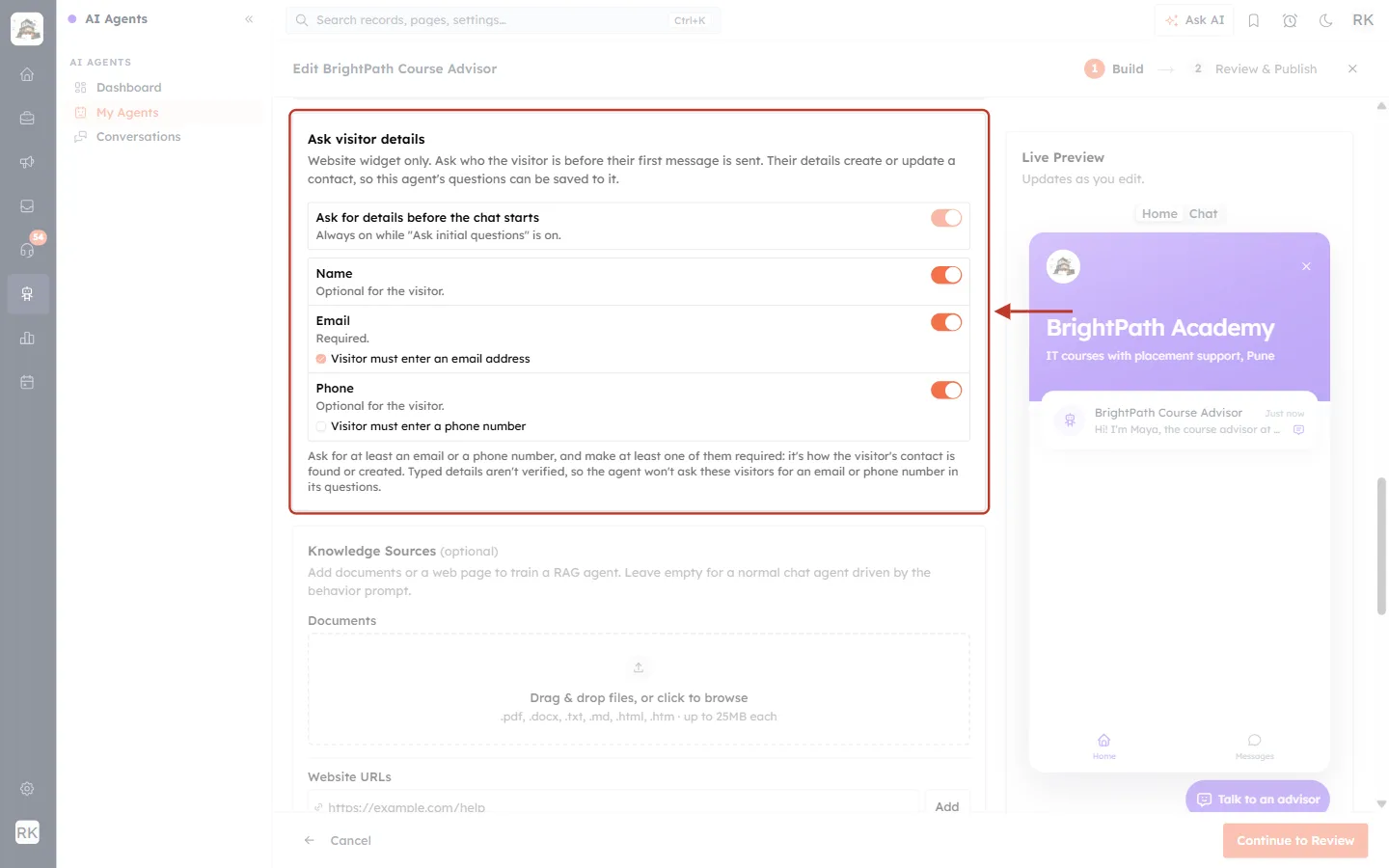
Task: Open the calendar icon in left rail
Action: pos(27,382)
